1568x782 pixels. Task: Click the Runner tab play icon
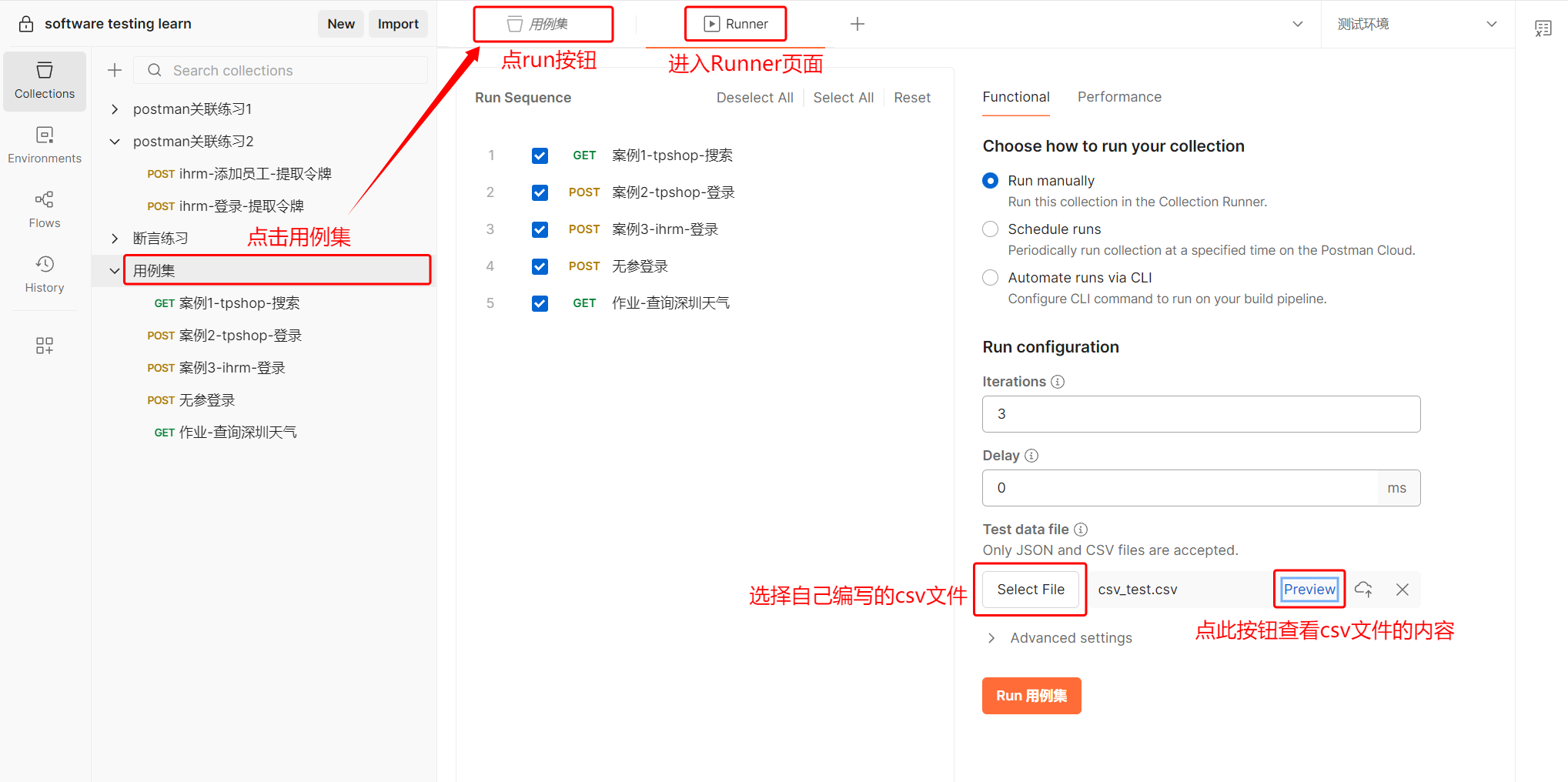tap(712, 24)
